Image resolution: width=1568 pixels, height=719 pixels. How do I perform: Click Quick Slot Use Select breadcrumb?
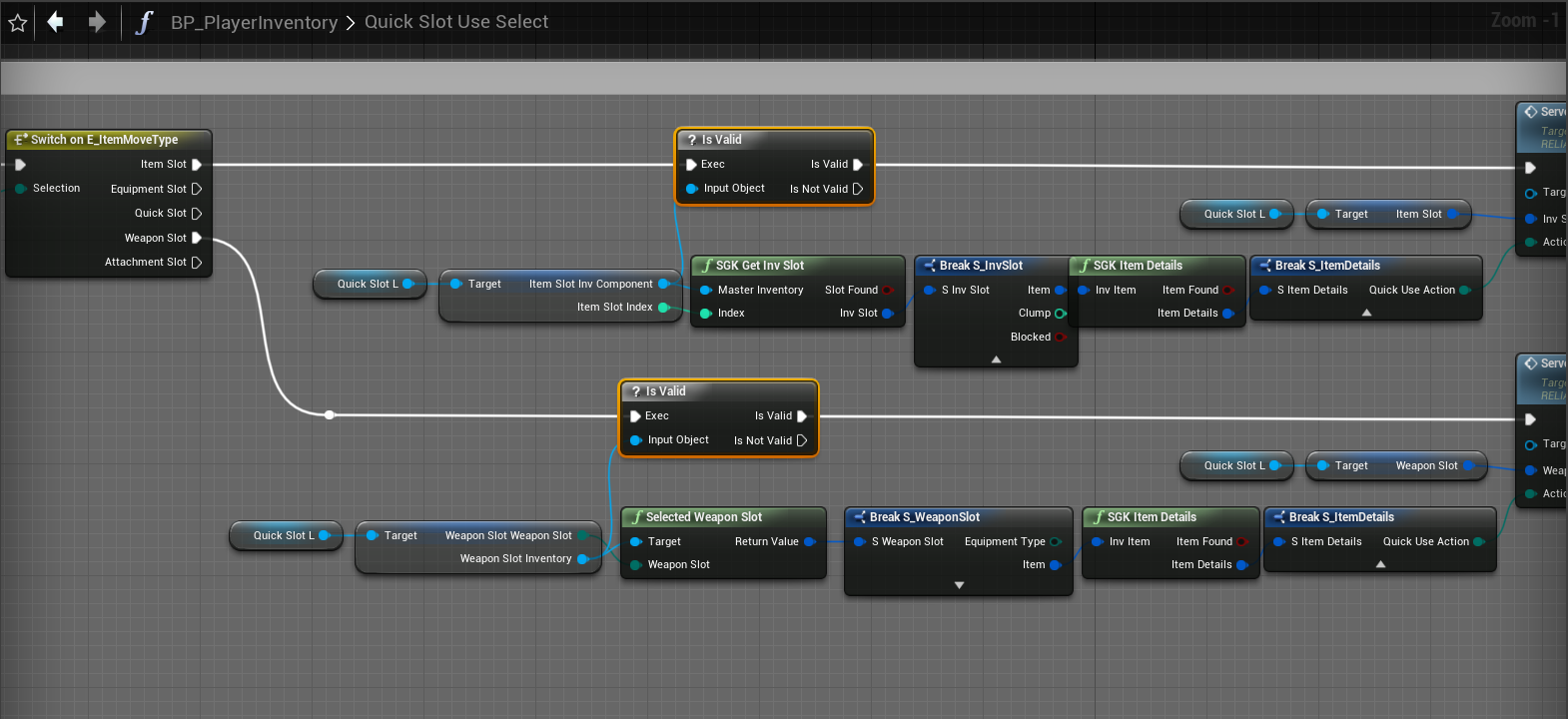pos(456,22)
